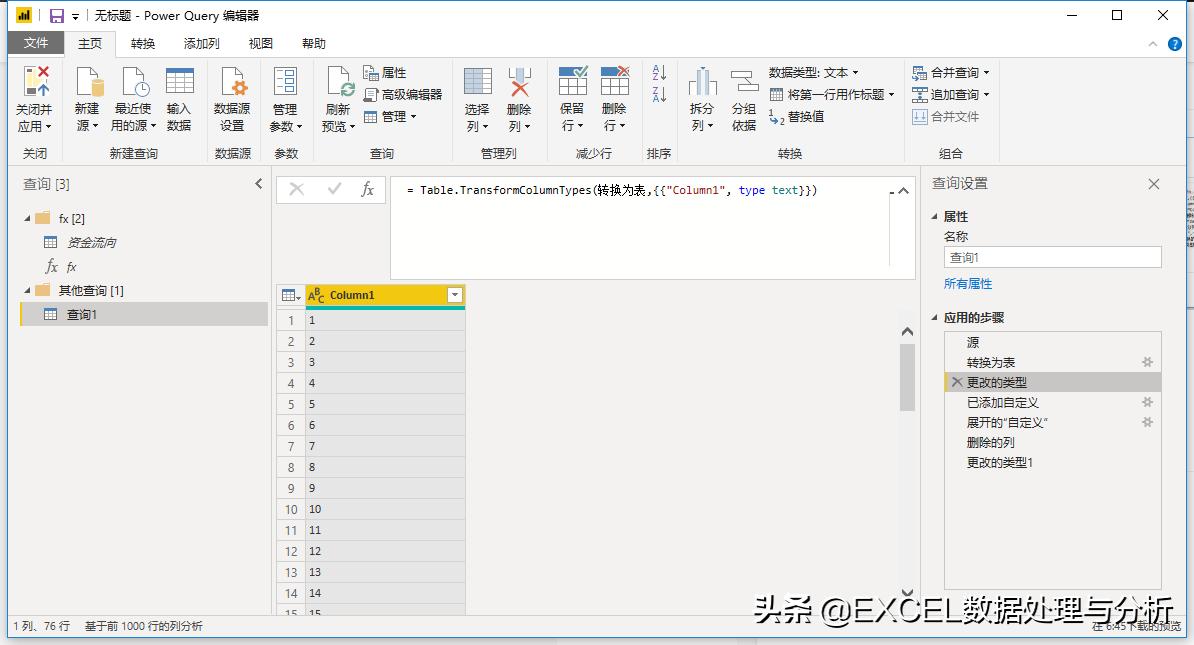Image resolution: width=1194 pixels, height=645 pixels.
Task: Click the Manage Parameters icon
Action: [286, 81]
